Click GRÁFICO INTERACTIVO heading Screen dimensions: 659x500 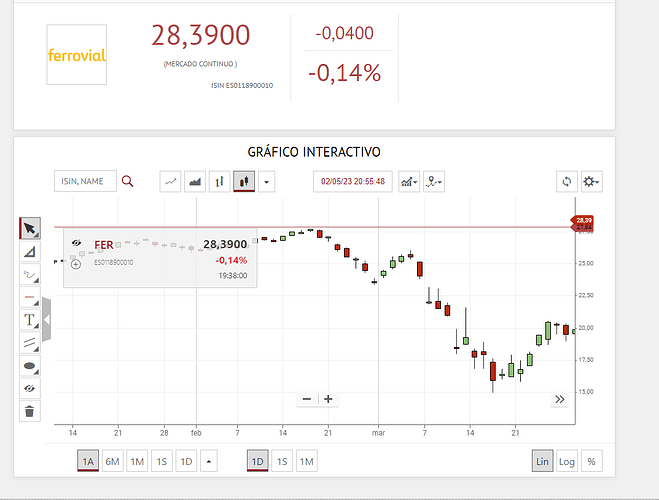click(314, 152)
